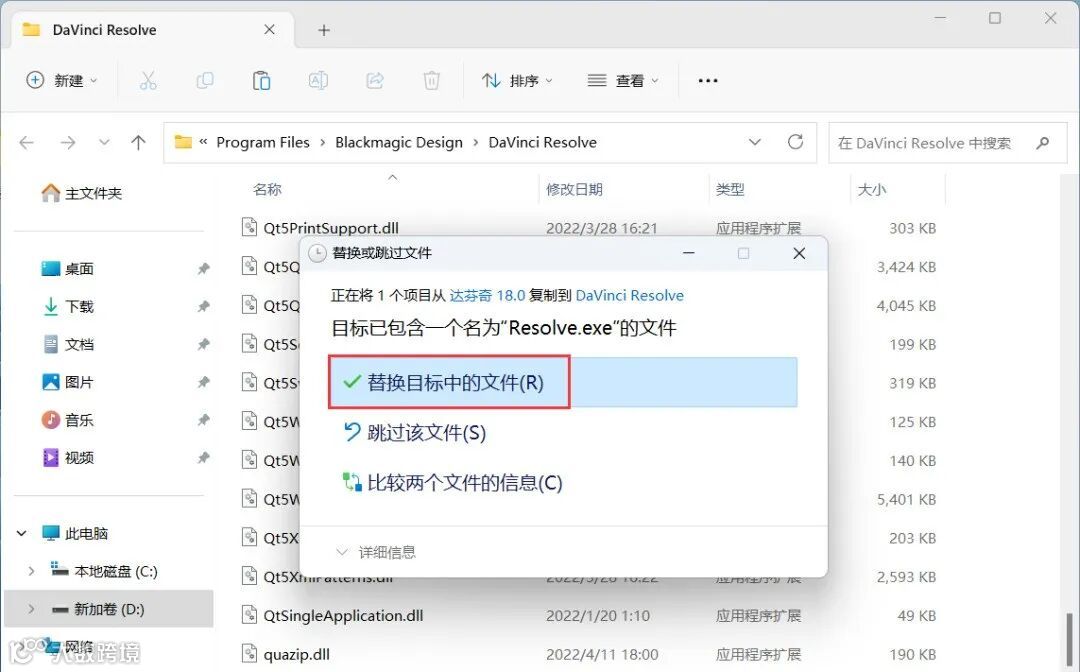The image size is (1080, 672).
Task: Click source link 达芬奇 18.0 in dialog
Action: (x=487, y=295)
